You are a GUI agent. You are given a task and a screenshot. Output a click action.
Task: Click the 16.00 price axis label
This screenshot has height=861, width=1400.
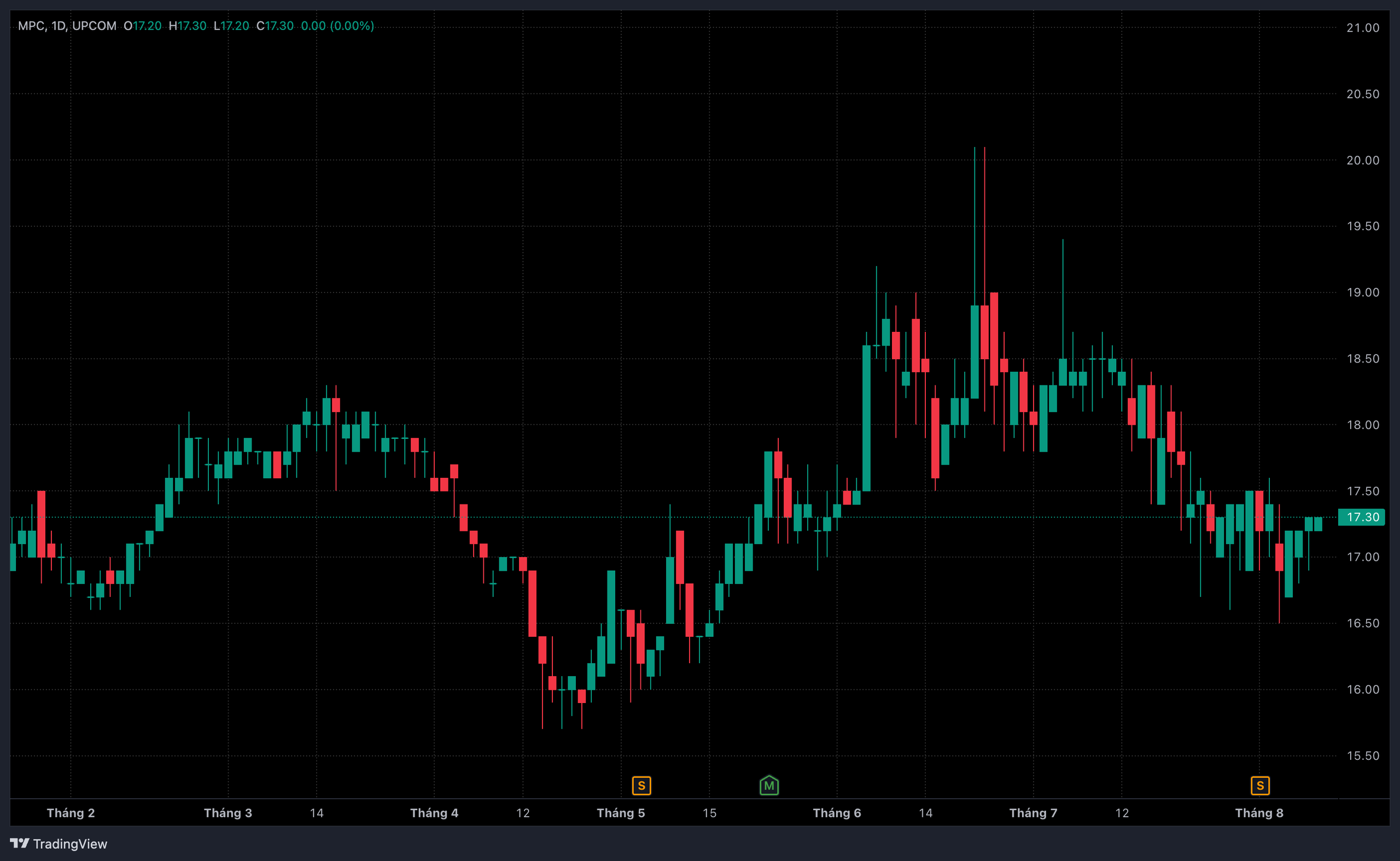click(1362, 689)
